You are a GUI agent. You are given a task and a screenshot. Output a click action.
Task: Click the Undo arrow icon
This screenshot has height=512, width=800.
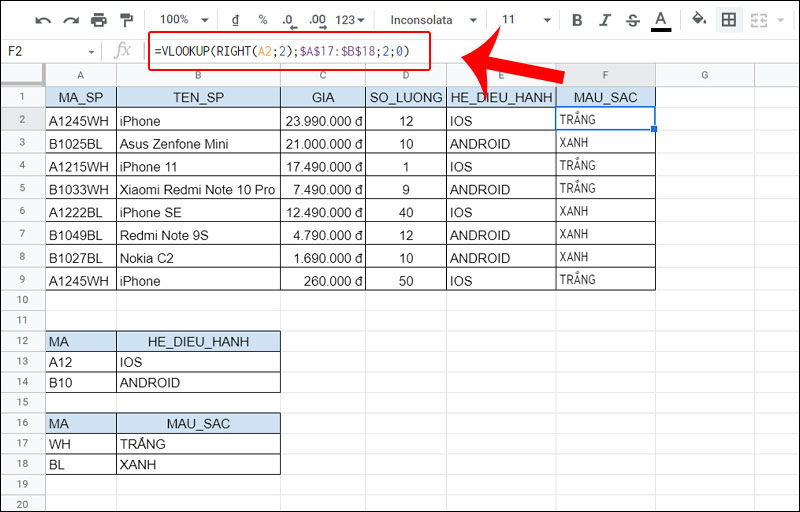click(43, 20)
